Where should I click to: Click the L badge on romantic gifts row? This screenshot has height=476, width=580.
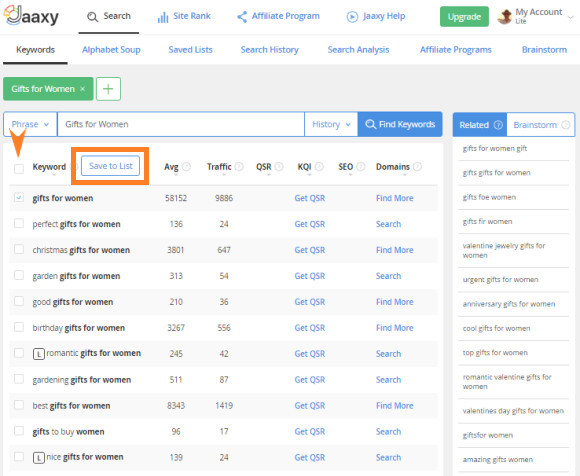[39, 354]
